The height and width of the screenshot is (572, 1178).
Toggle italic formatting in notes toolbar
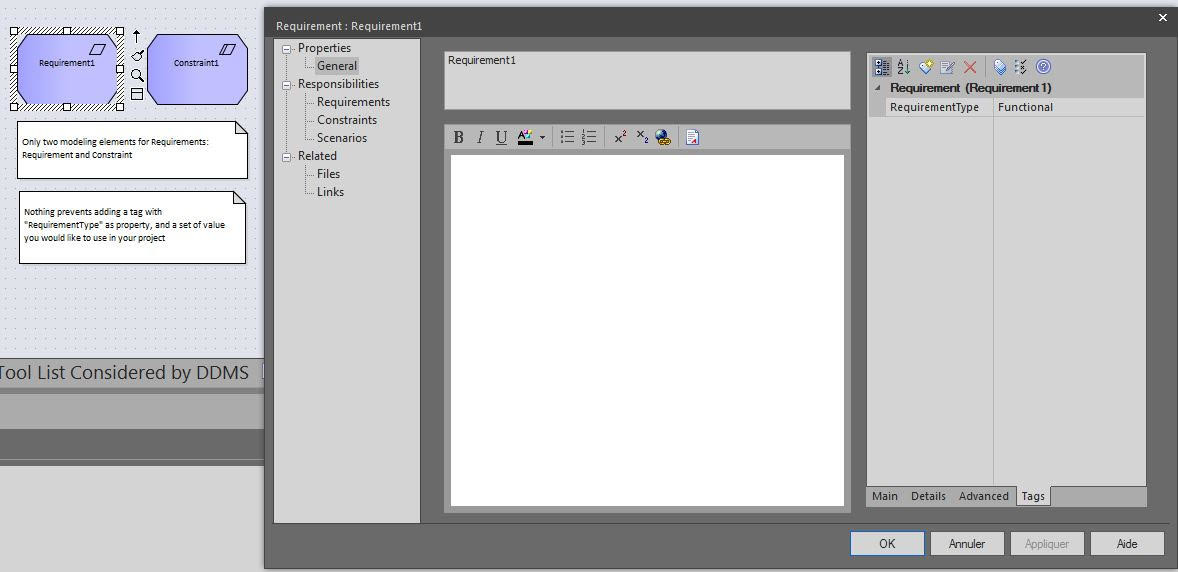tap(479, 137)
